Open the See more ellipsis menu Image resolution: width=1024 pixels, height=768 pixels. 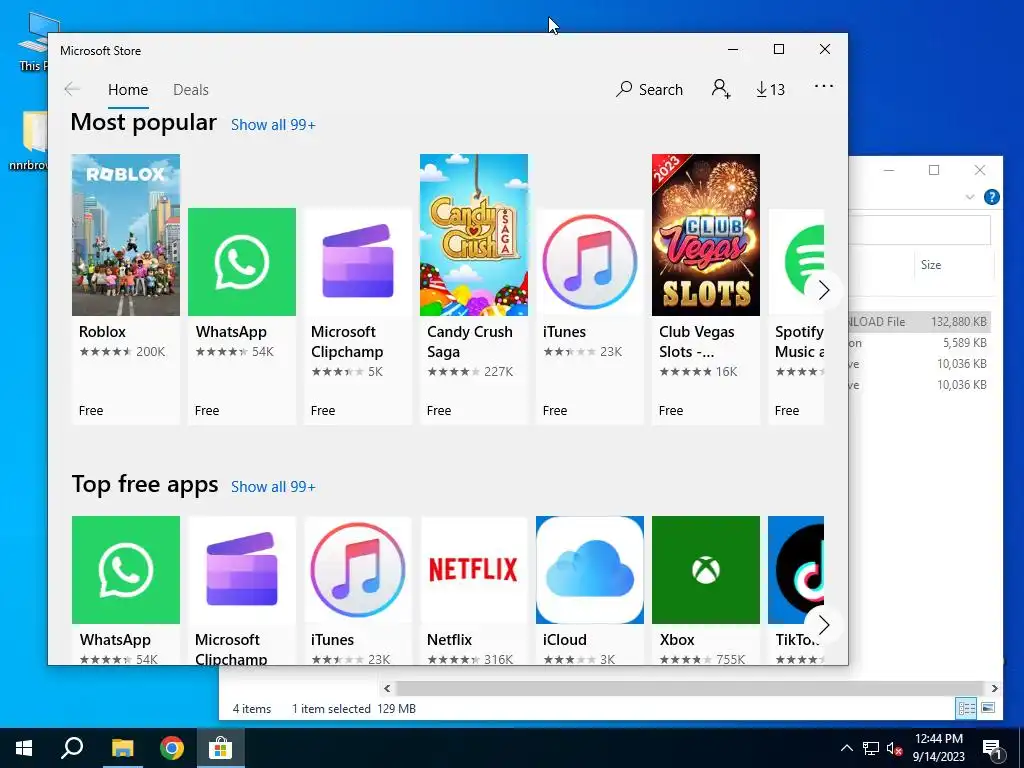coord(824,86)
